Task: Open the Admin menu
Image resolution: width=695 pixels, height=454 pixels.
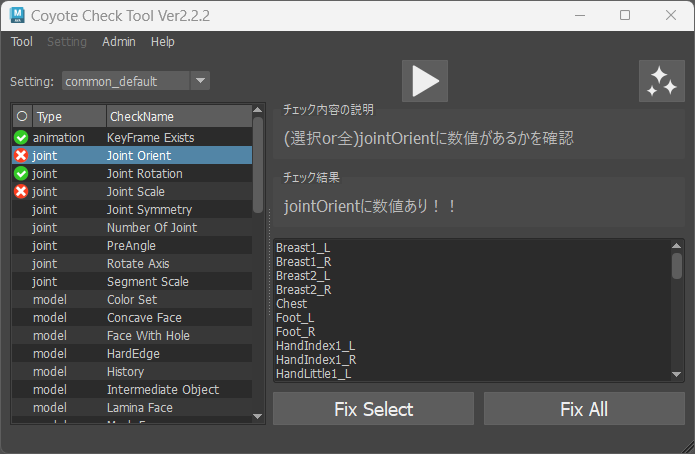Action: point(119,42)
